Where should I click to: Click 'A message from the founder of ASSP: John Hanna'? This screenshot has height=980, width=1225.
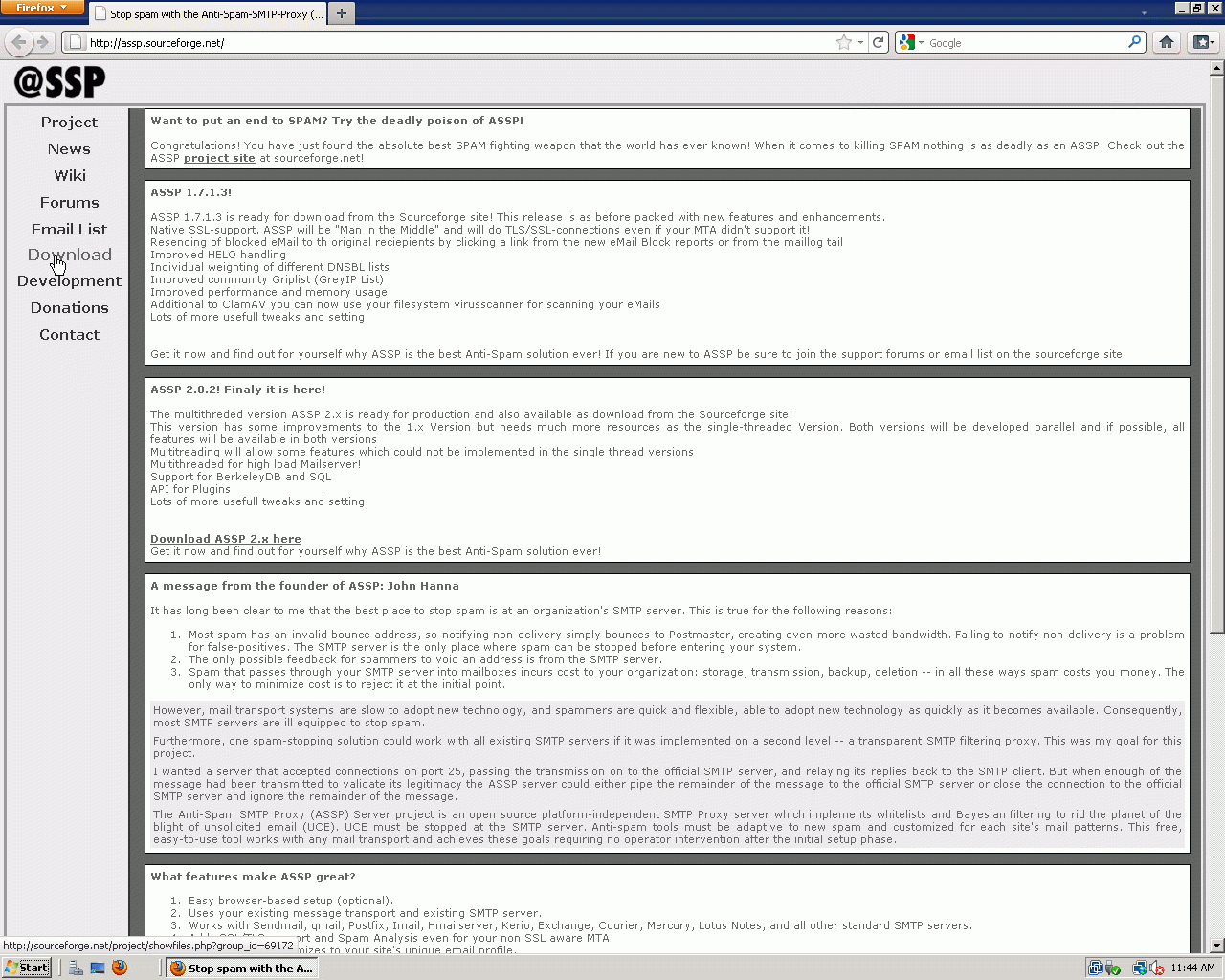[304, 586]
